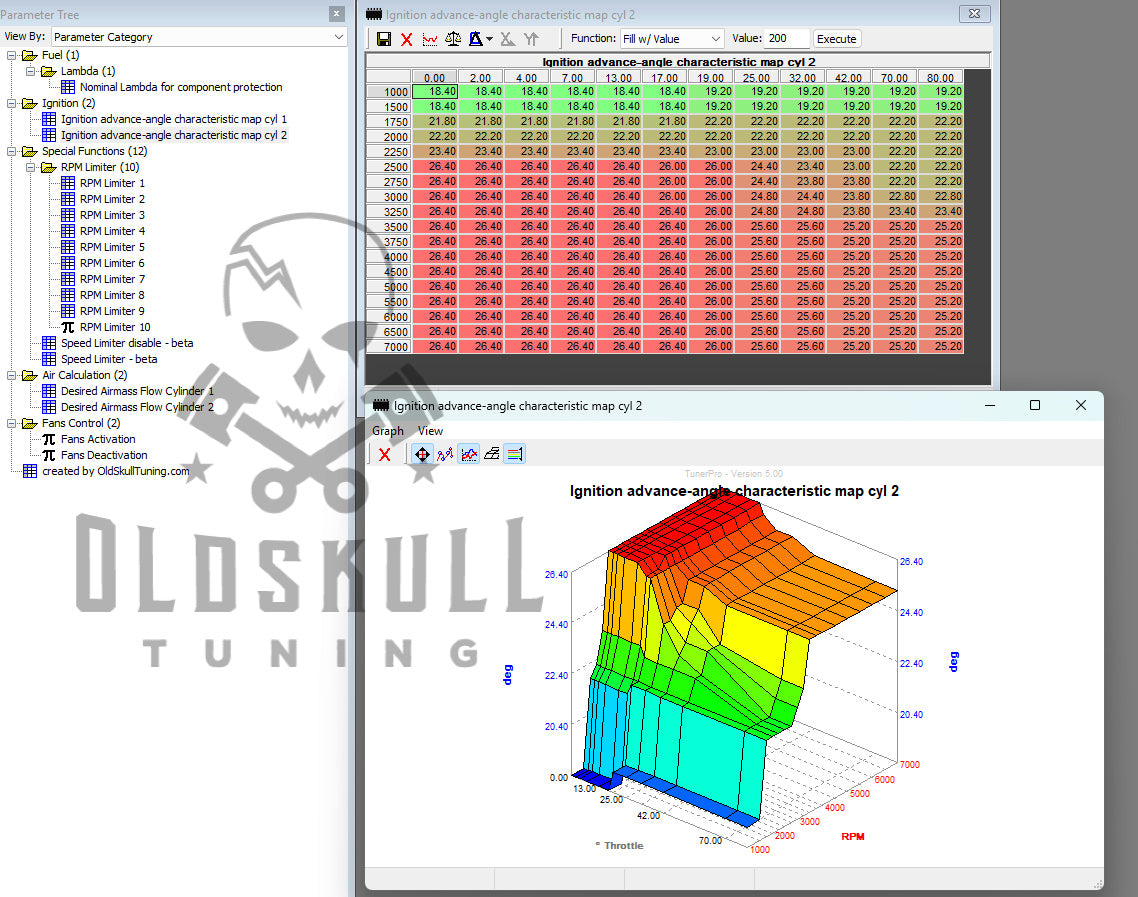Click table icon beside created by OldSkullTuning.com
The width and height of the screenshot is (1138, 897).
30,471
